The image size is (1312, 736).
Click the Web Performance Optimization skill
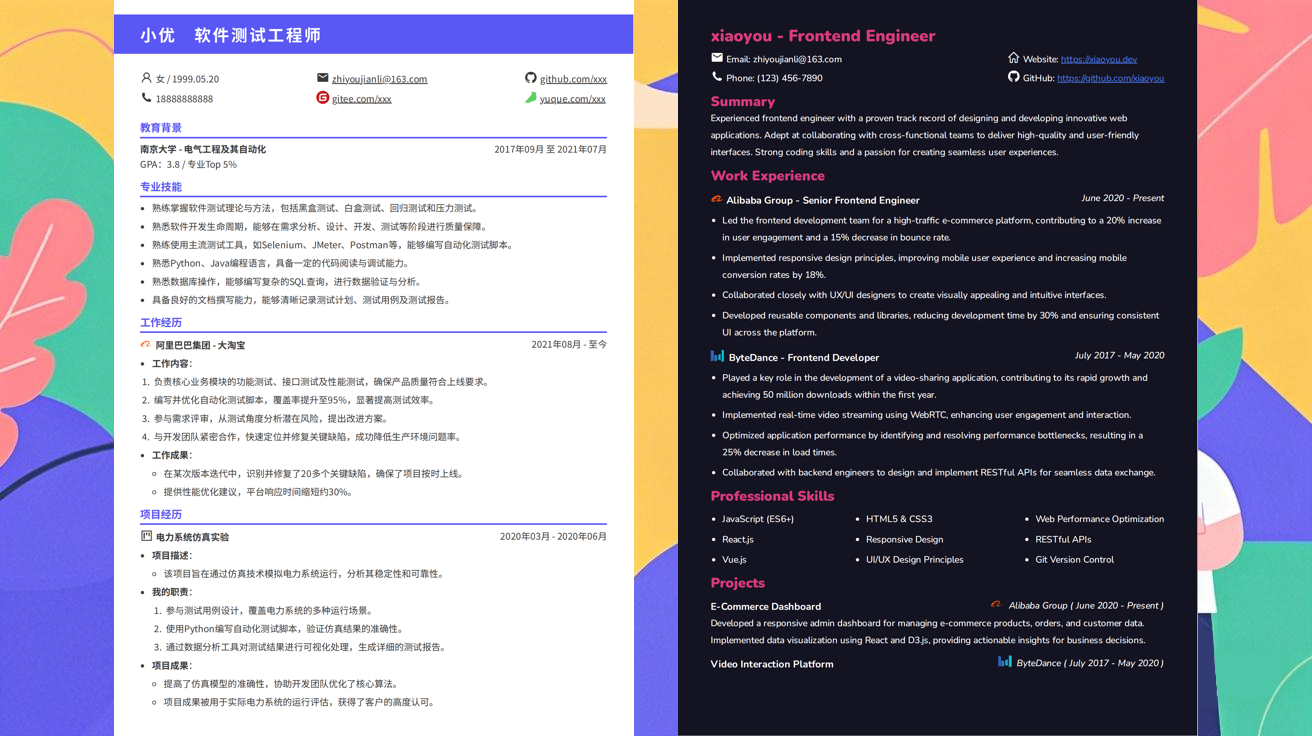[1100, 519]
